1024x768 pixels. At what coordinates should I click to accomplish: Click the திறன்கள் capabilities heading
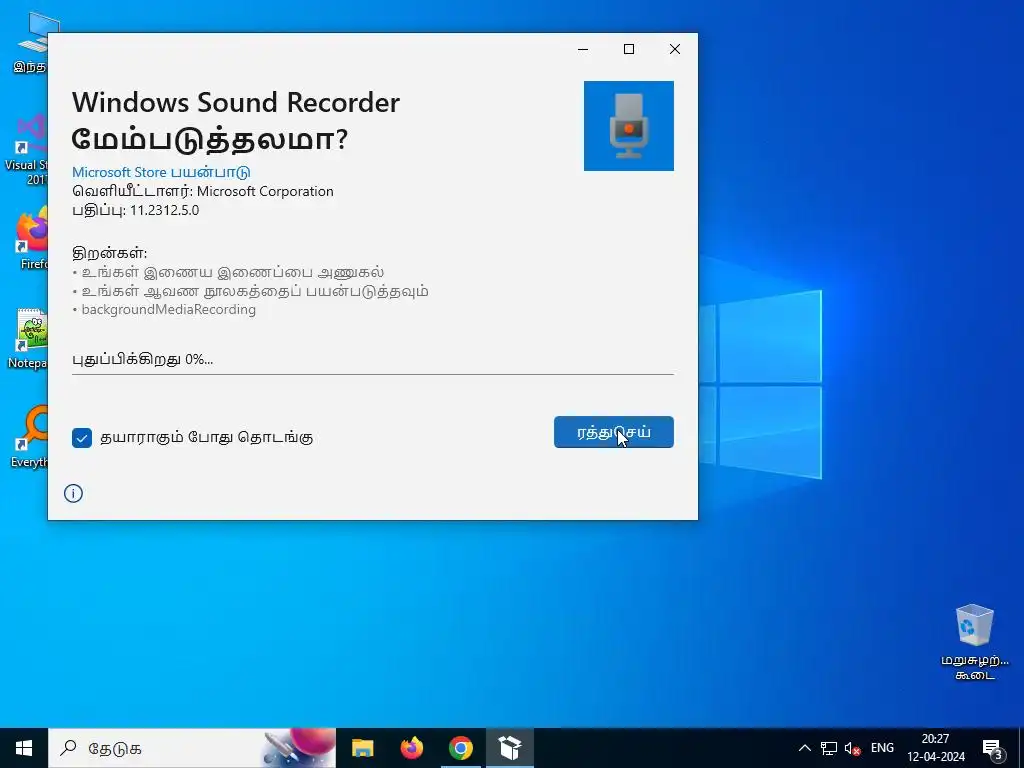pos(110,253)
